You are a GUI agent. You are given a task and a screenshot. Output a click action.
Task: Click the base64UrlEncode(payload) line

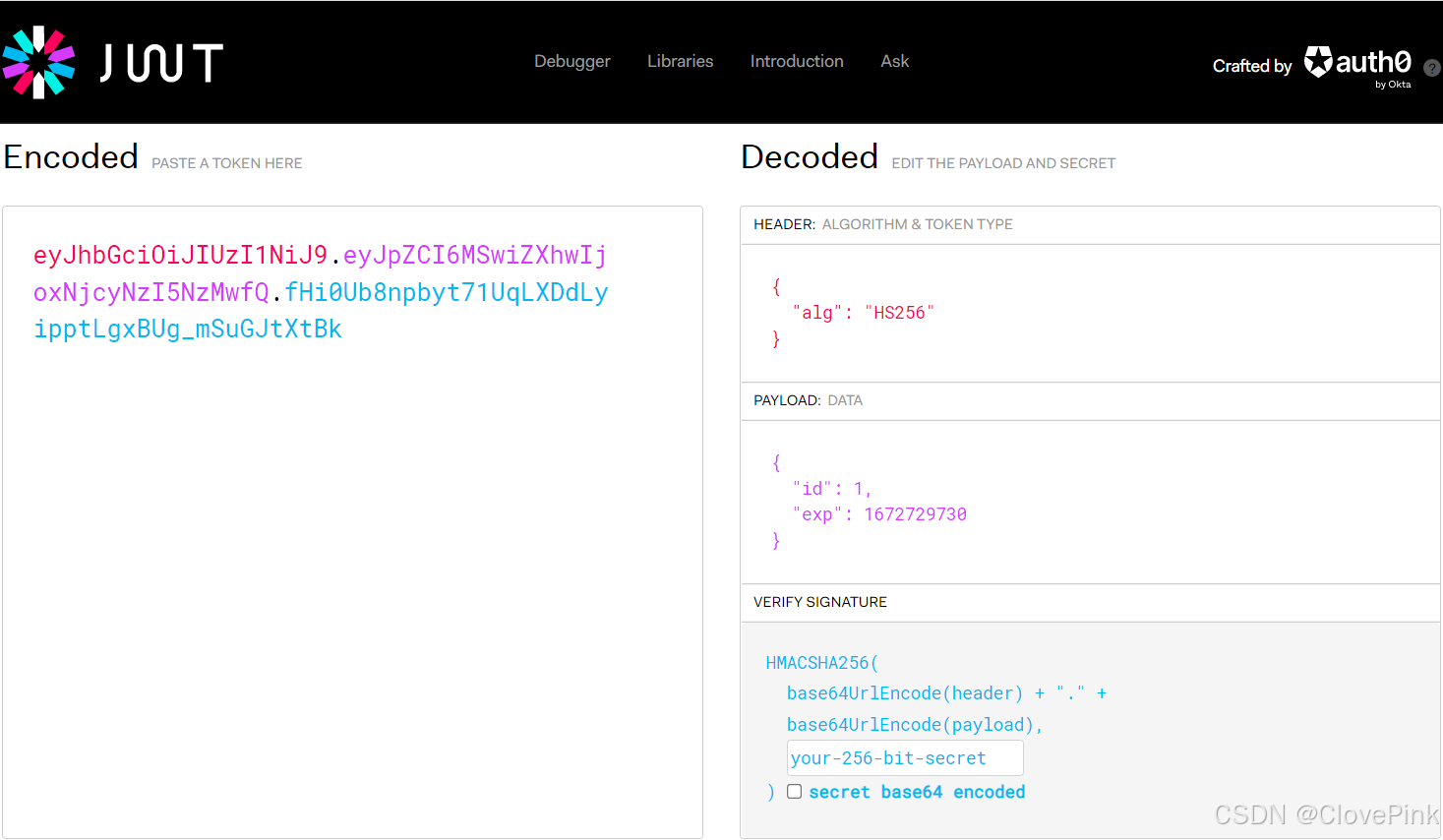(x=915, y=725)
